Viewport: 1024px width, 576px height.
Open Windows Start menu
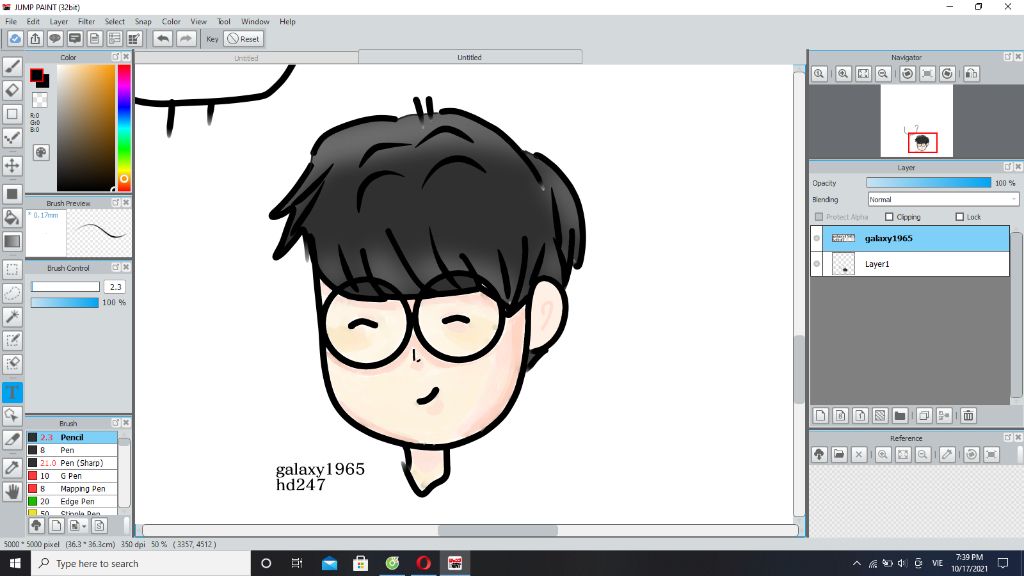pyautogui.click(x=15, y=563)
